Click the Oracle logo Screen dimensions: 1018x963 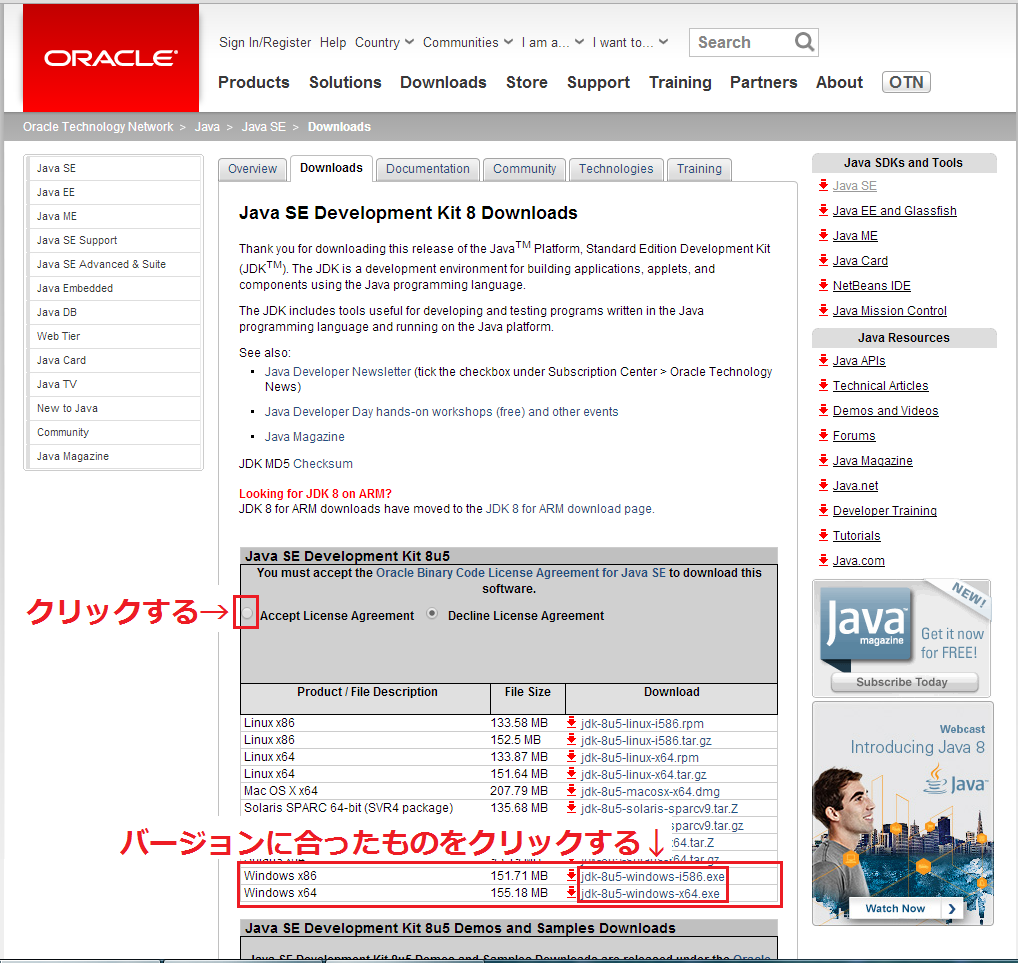tap(110, 58)
